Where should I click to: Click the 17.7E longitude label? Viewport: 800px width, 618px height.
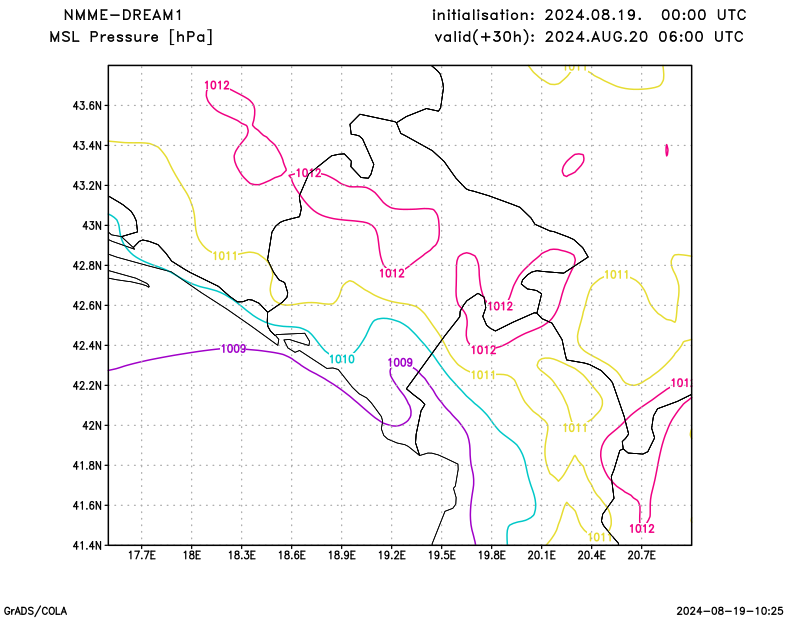click(x=141, y=555)
